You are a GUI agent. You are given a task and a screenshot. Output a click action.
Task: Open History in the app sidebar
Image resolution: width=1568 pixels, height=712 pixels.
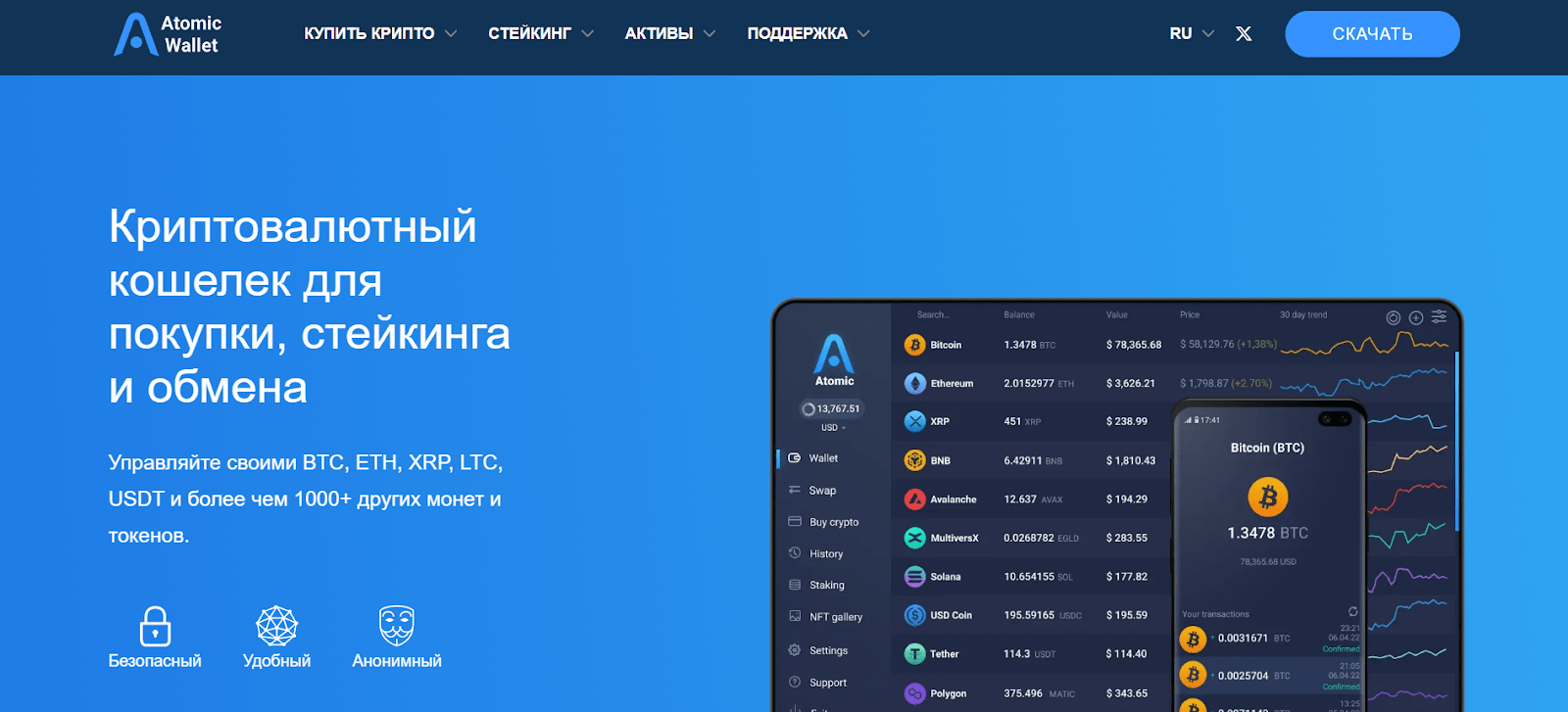click(x=815, y=553)
